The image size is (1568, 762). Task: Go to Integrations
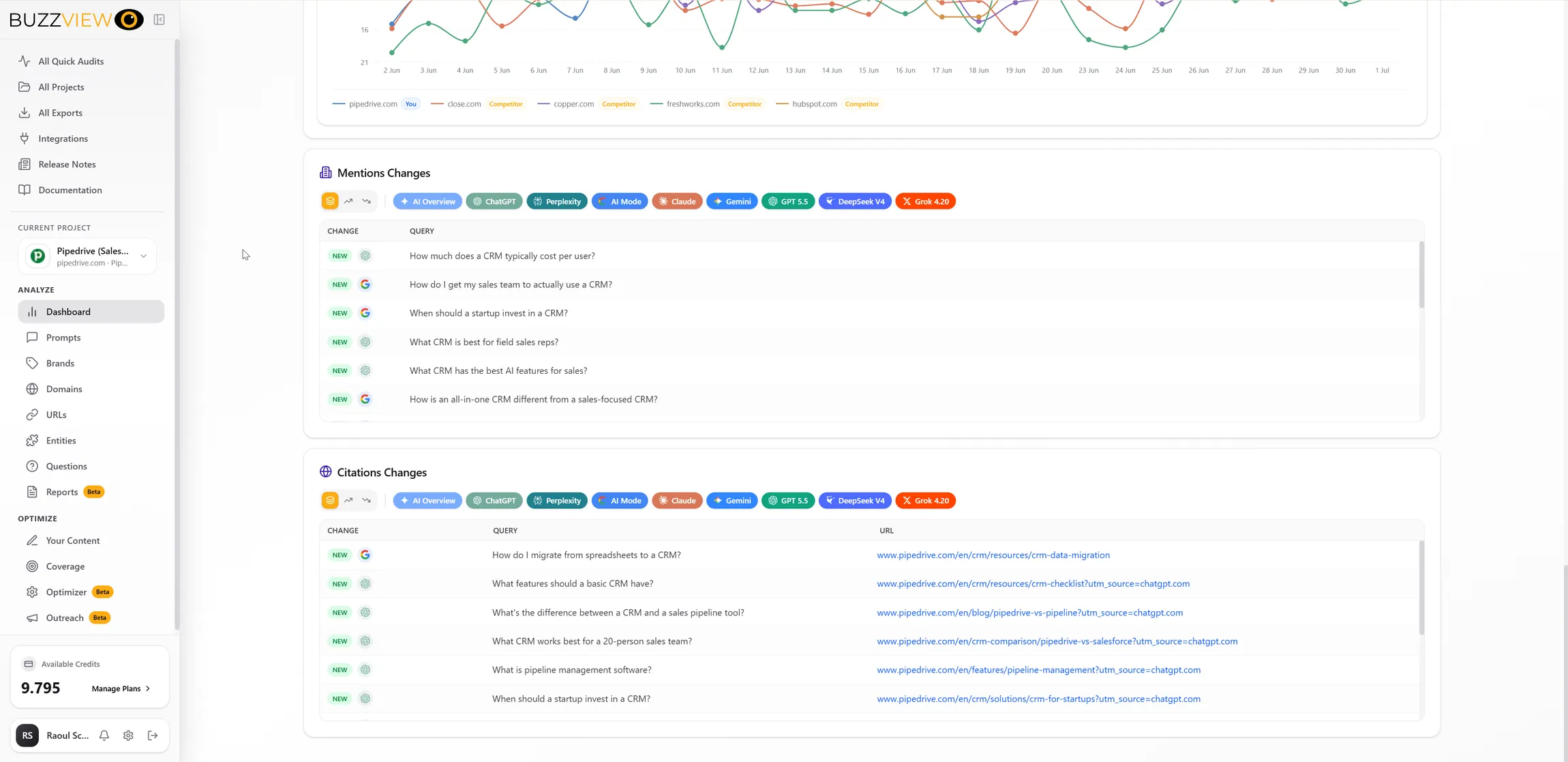63,138
